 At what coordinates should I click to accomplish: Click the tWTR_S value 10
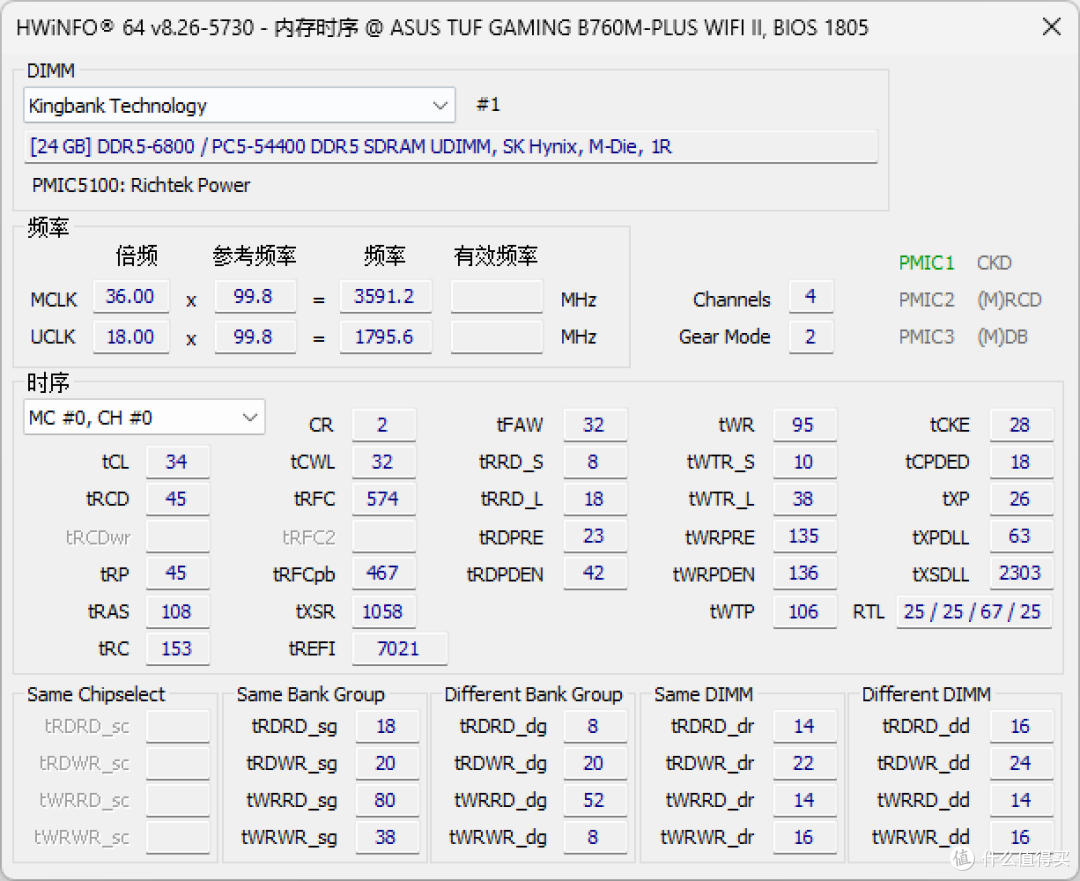(804, 462)
